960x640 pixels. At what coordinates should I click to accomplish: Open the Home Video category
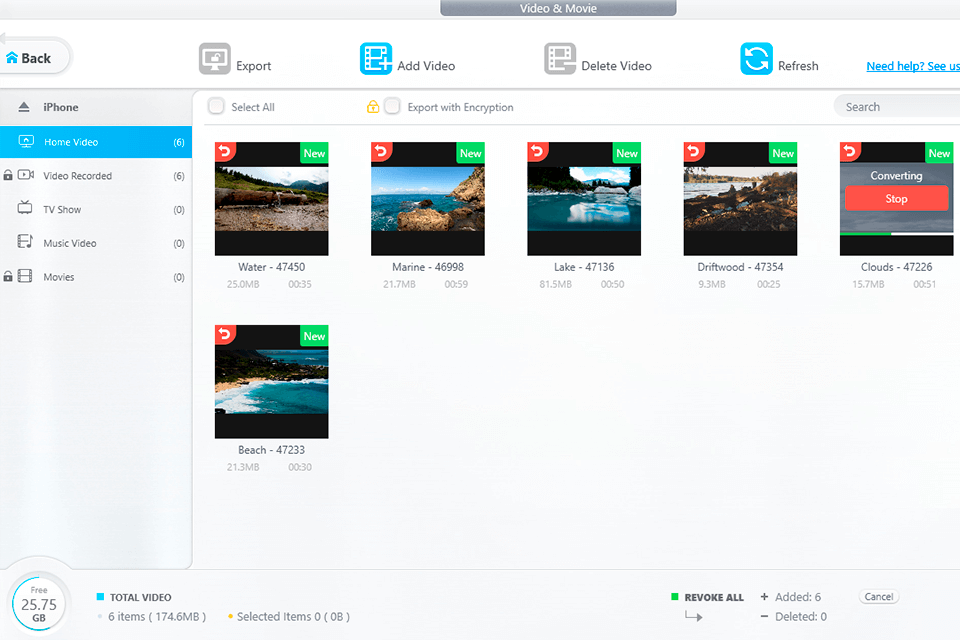coord(70,142)
